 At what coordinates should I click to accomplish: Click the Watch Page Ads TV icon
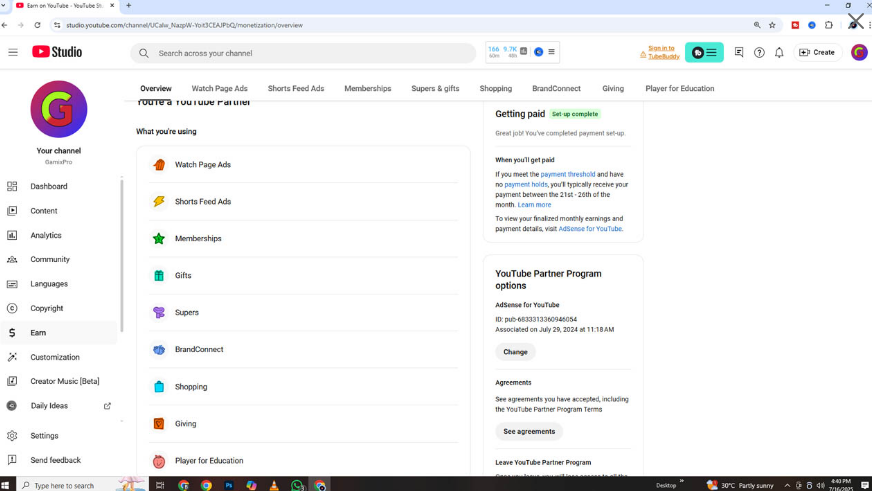click(158, 165)
